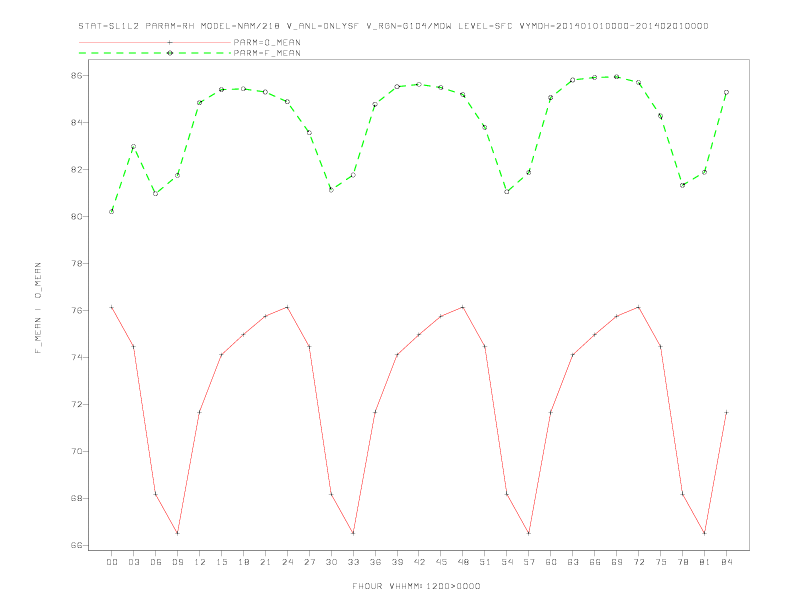Image resolution: width=792 pixels, height=612 pixels.
Task: Click the green F_MEAN highest marker at hour 69
Action: 617,77
